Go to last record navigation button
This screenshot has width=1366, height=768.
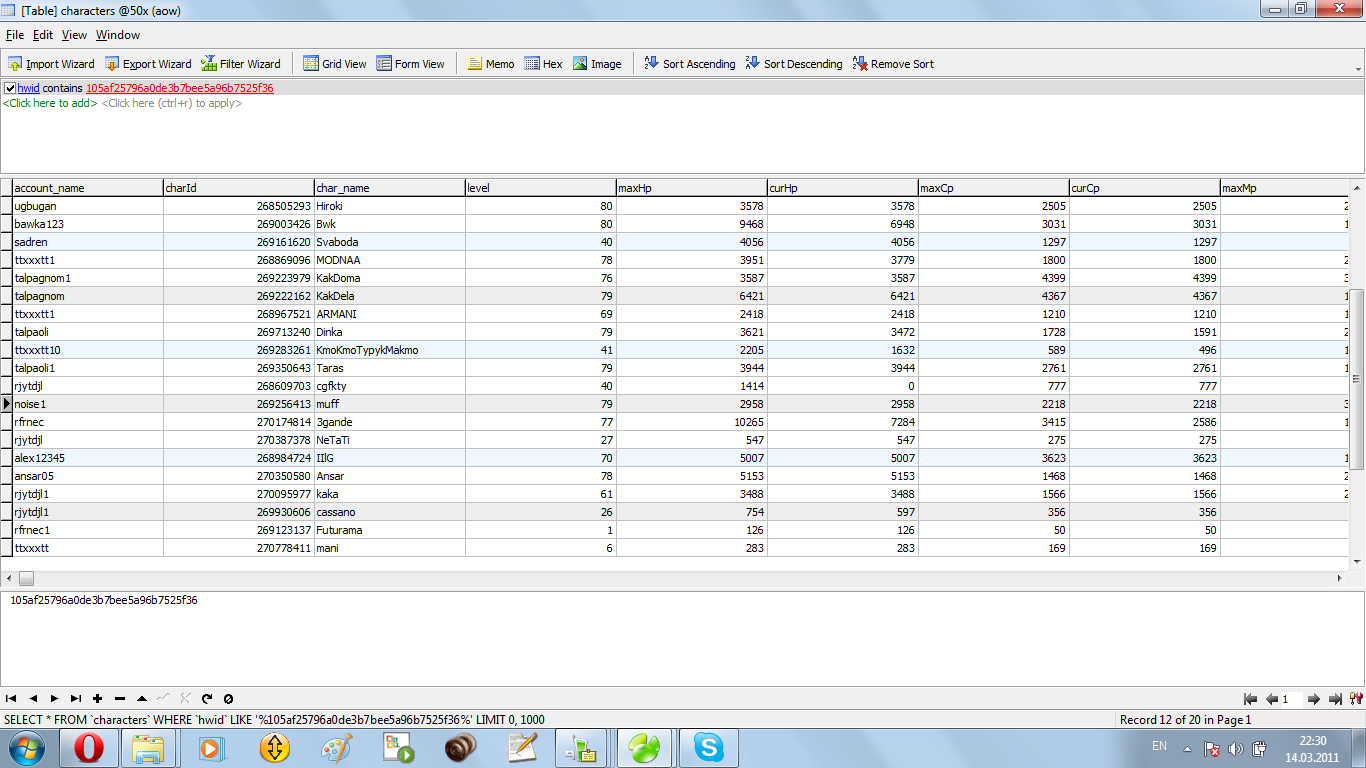tap(76, 699)
